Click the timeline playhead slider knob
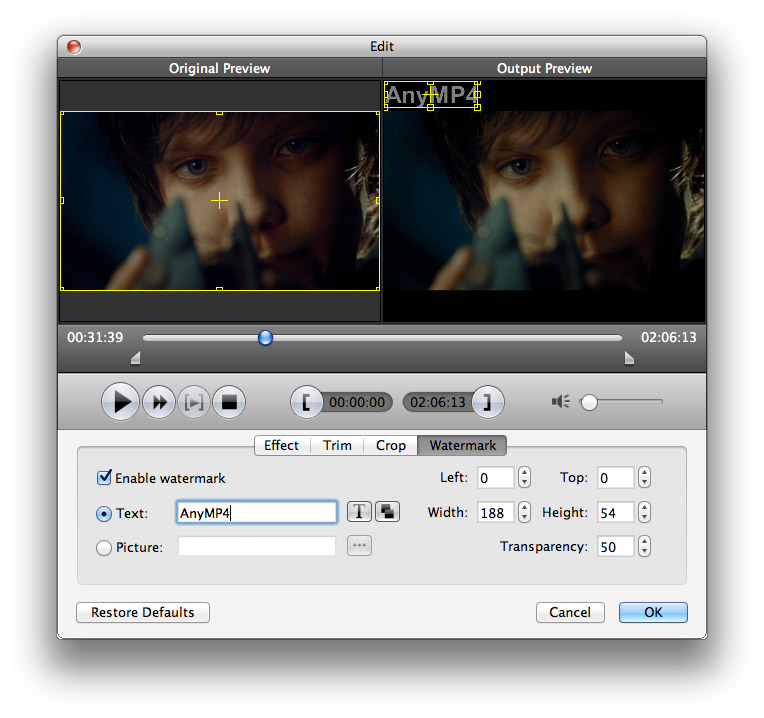 click(265, 338)
